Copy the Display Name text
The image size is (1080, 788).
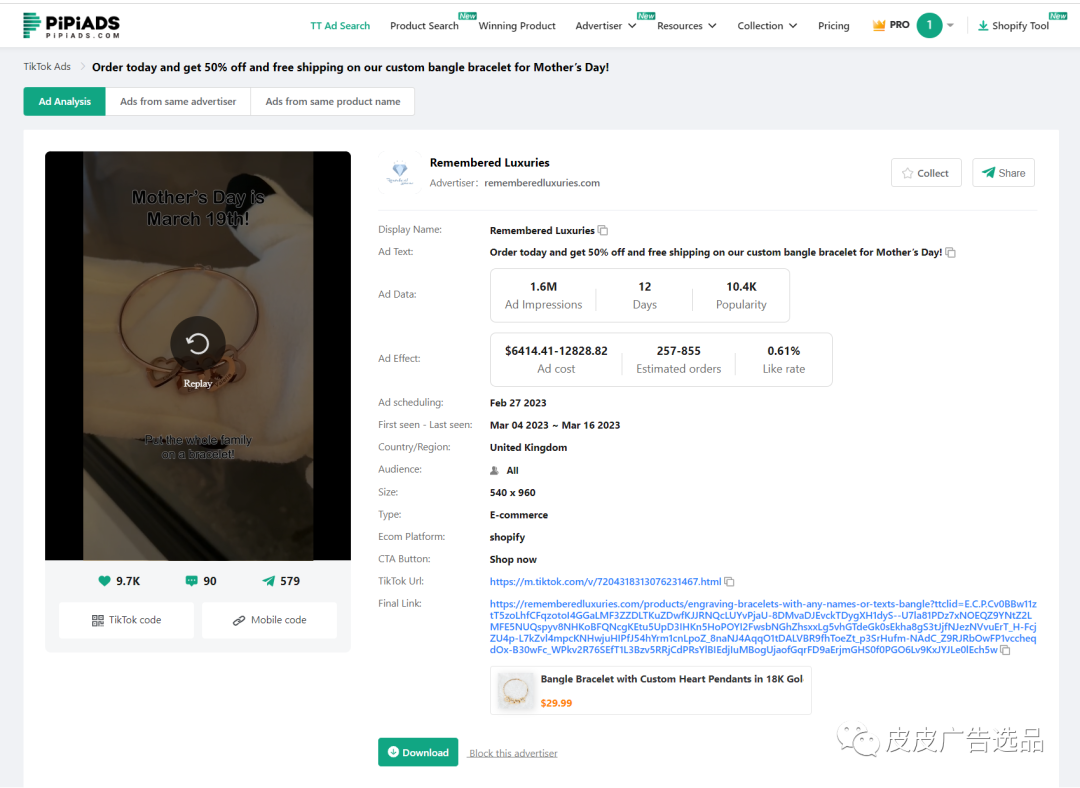point(603,231)
